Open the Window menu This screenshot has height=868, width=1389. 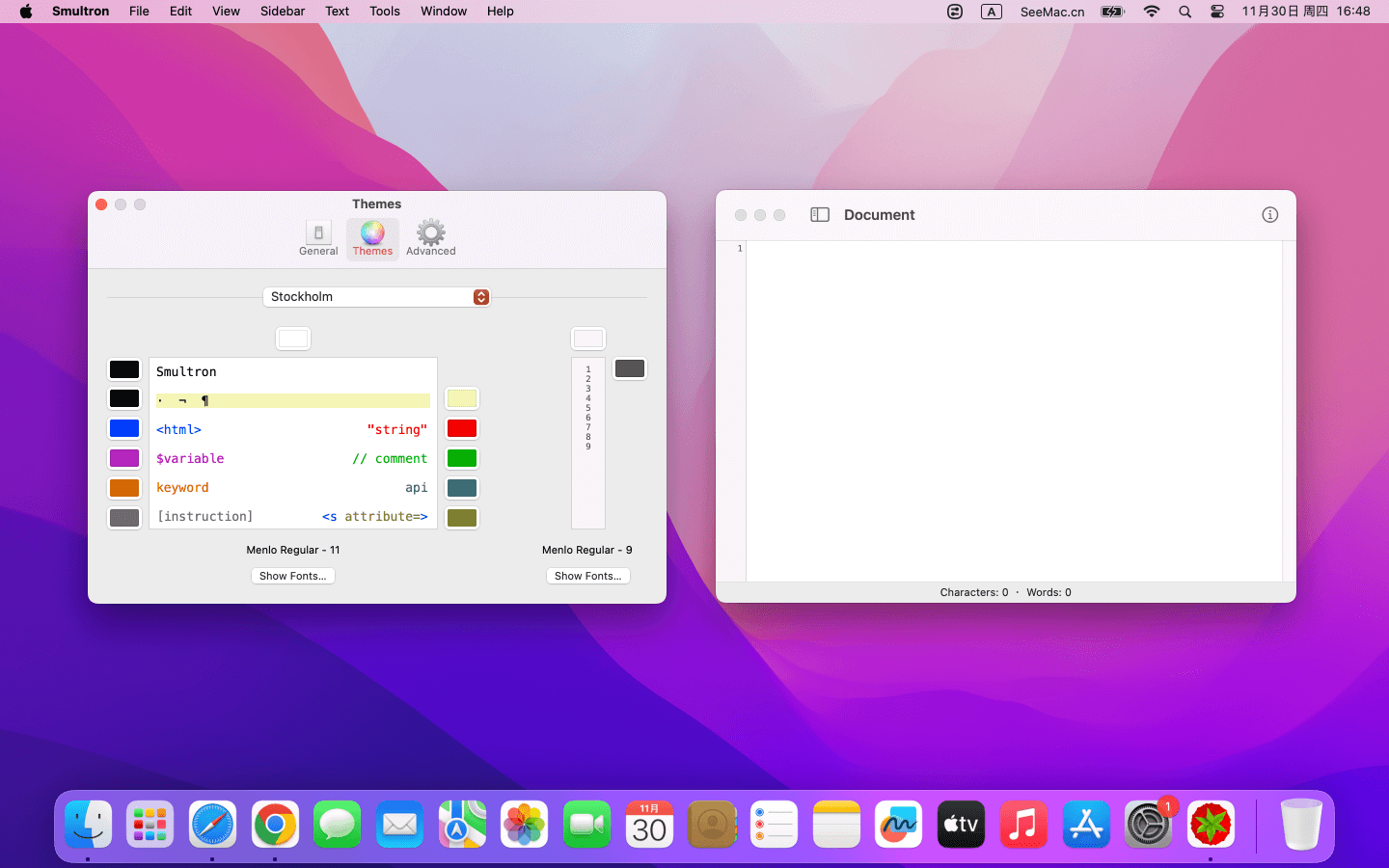(444, 12)
